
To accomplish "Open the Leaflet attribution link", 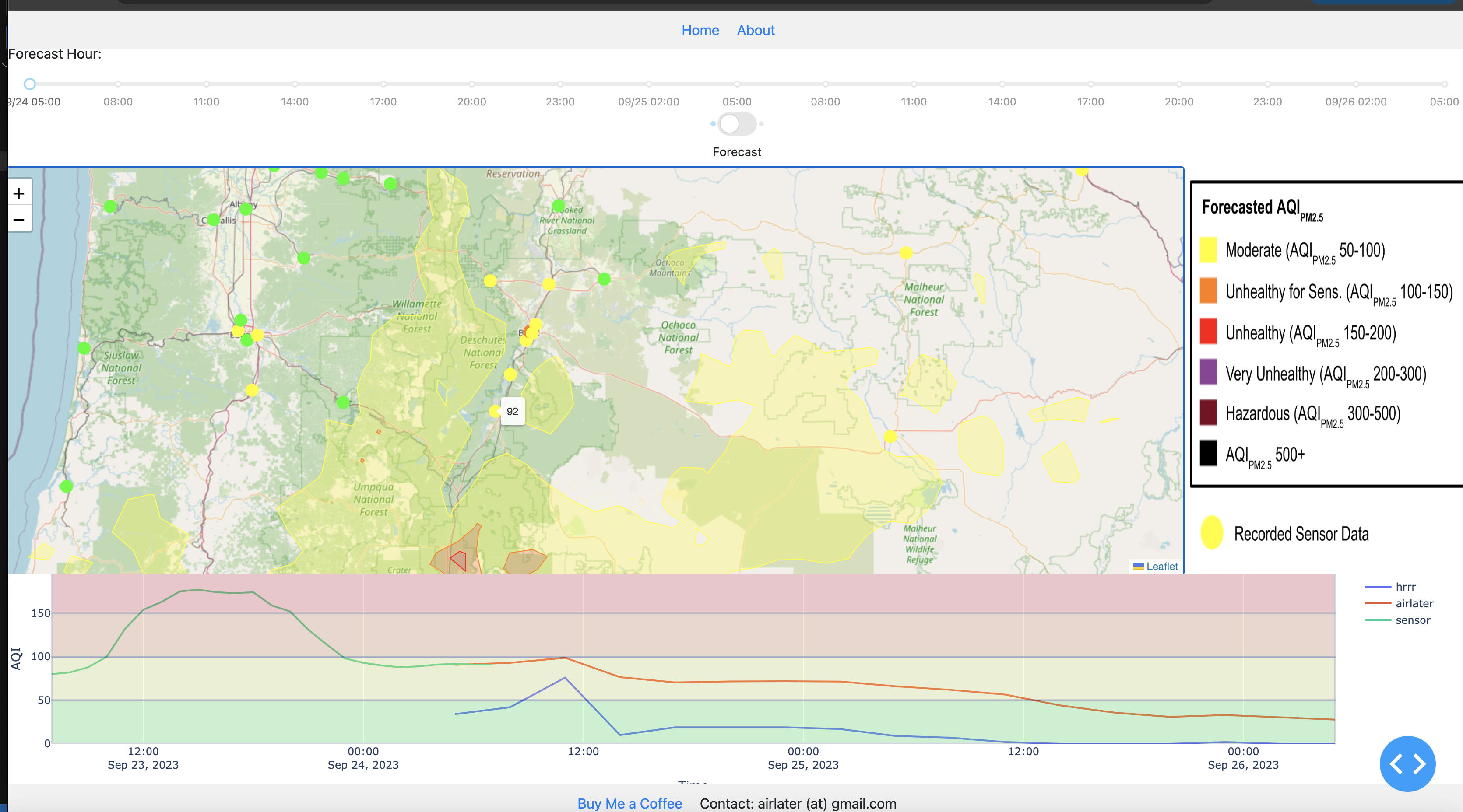I will pyautogui.click(x=1161, y=566).
